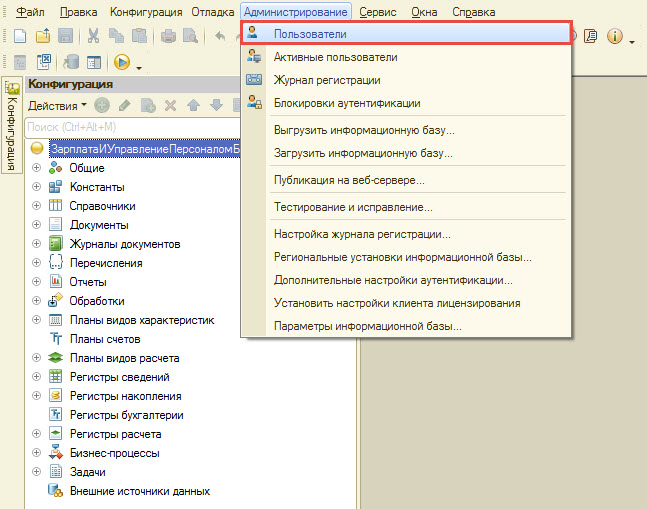Click the red delete X icon in panel
Screen dimensions: 647x509
[x=170, y=105]
